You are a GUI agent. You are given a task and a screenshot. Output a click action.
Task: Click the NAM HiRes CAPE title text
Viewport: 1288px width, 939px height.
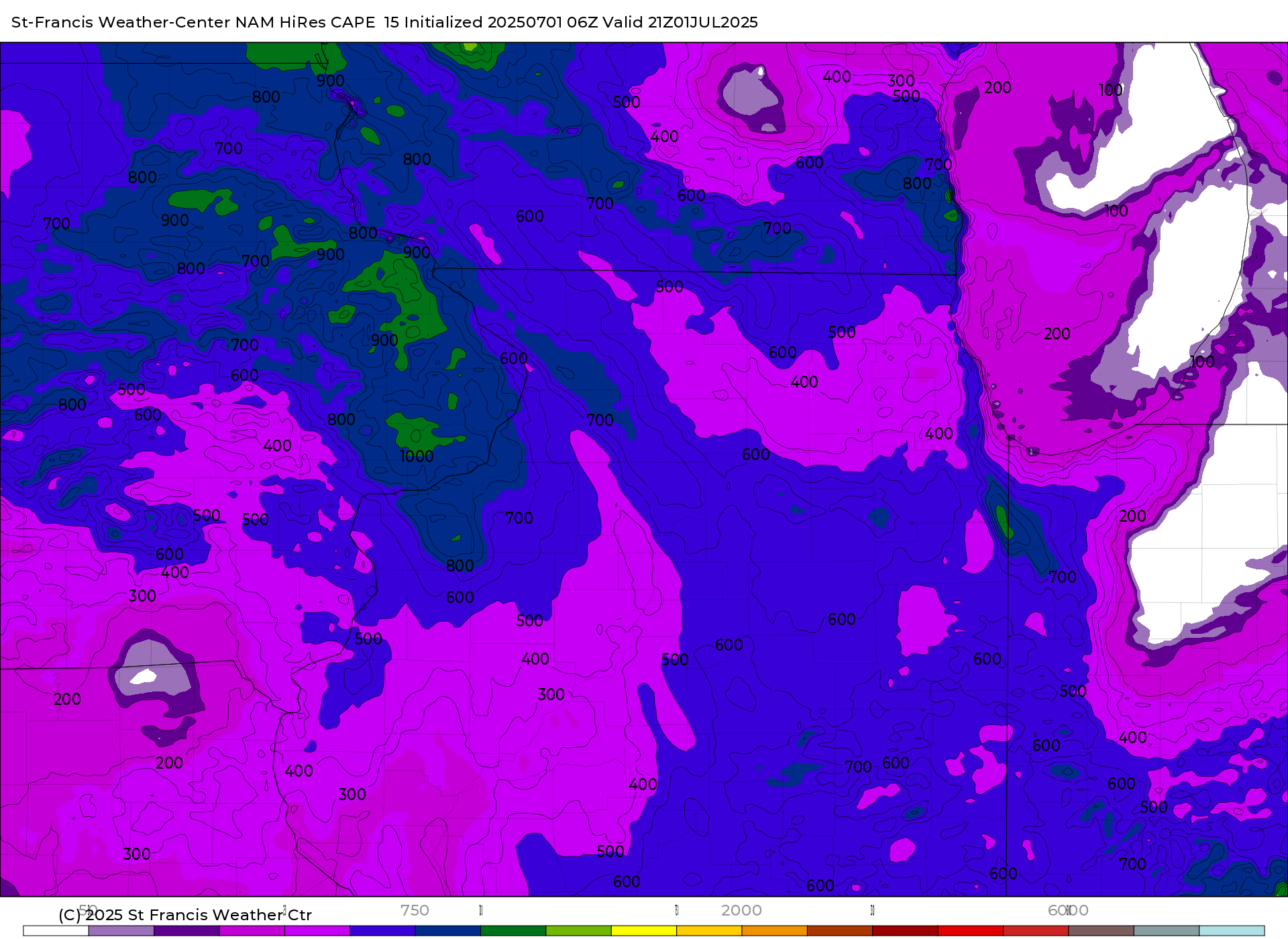coord(305,22)
